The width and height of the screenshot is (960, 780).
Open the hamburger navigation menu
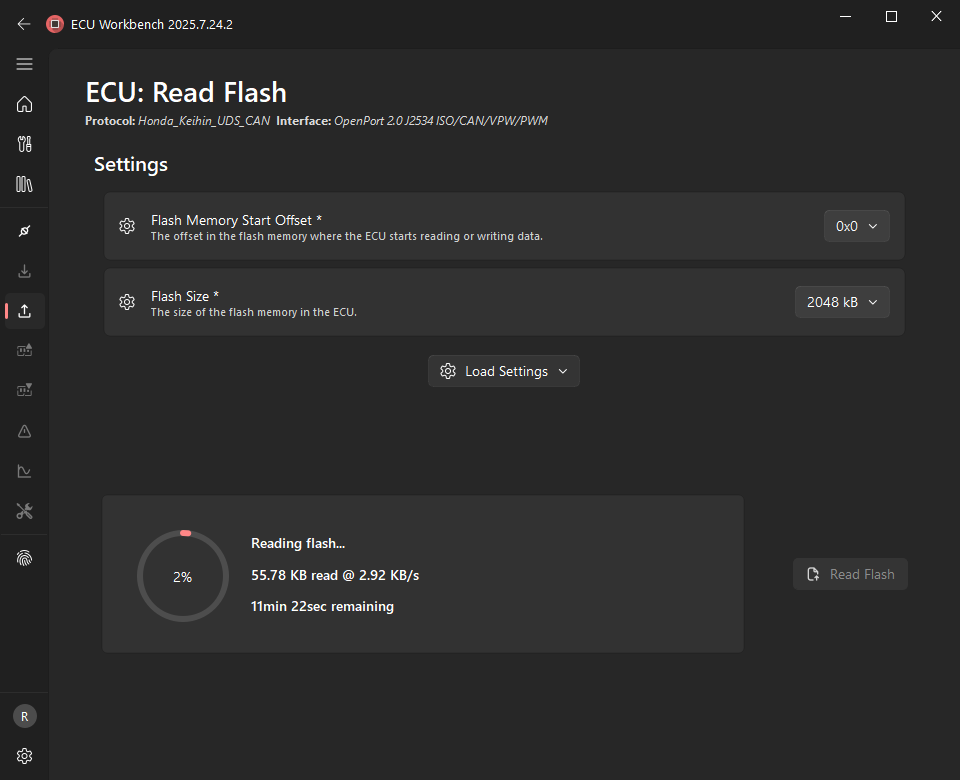click(x=24, y=64)
